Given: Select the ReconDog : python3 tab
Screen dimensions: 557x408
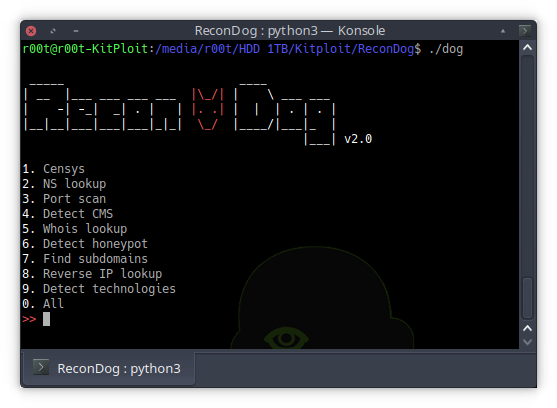Looking at the screenshot, I should (x=108, y=368).
